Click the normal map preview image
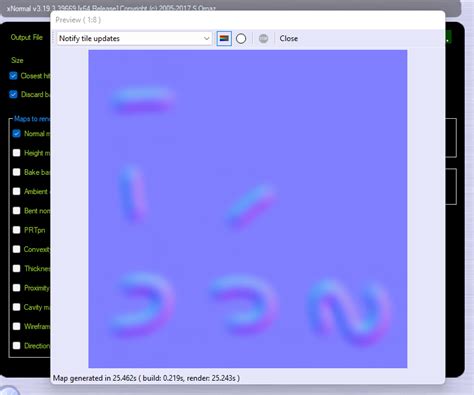 (248, 209)
